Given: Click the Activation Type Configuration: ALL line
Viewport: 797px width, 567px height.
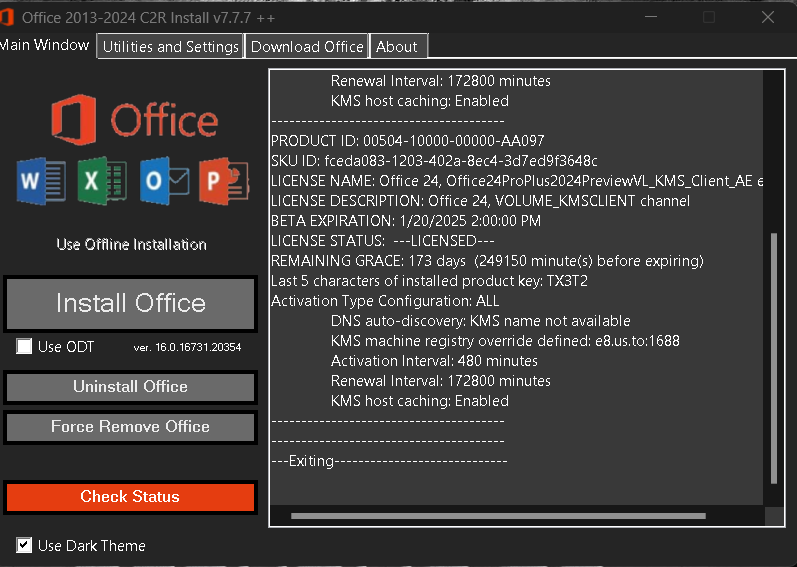Looking at the screenshot, I should pos(385,301).
